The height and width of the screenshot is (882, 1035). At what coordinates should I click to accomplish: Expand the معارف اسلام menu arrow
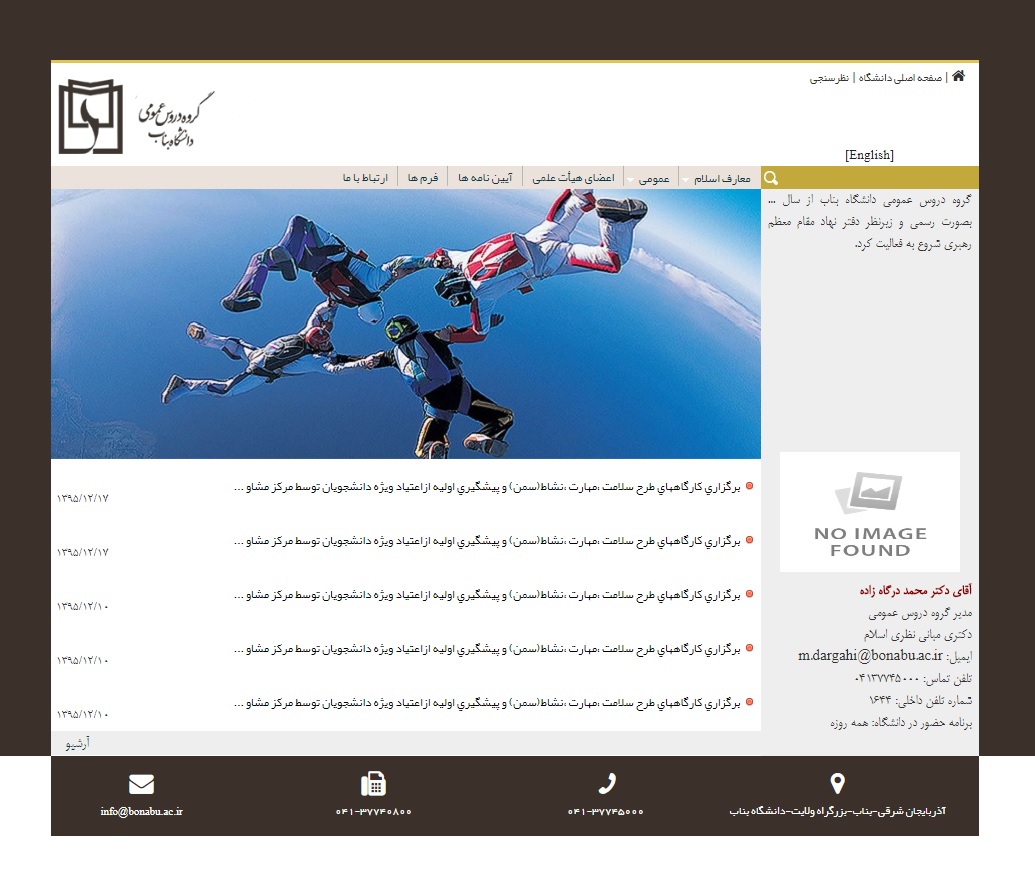pos(686,180)
